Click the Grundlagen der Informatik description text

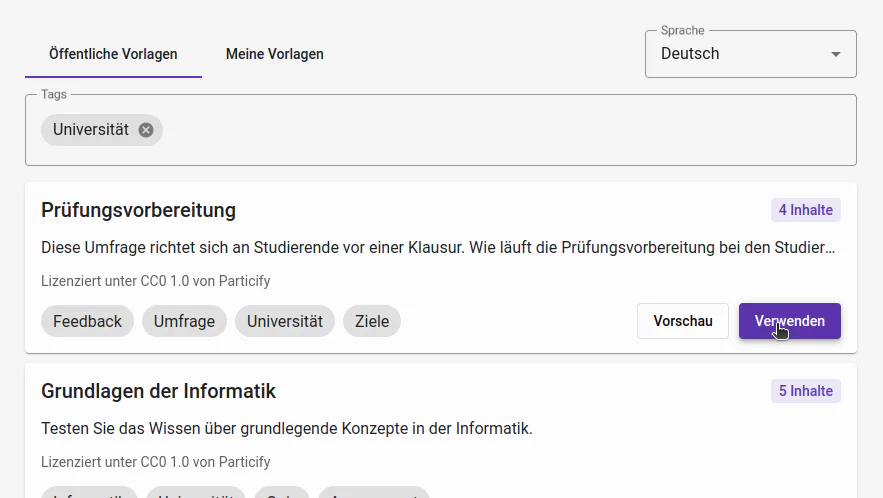pos(286,428)
